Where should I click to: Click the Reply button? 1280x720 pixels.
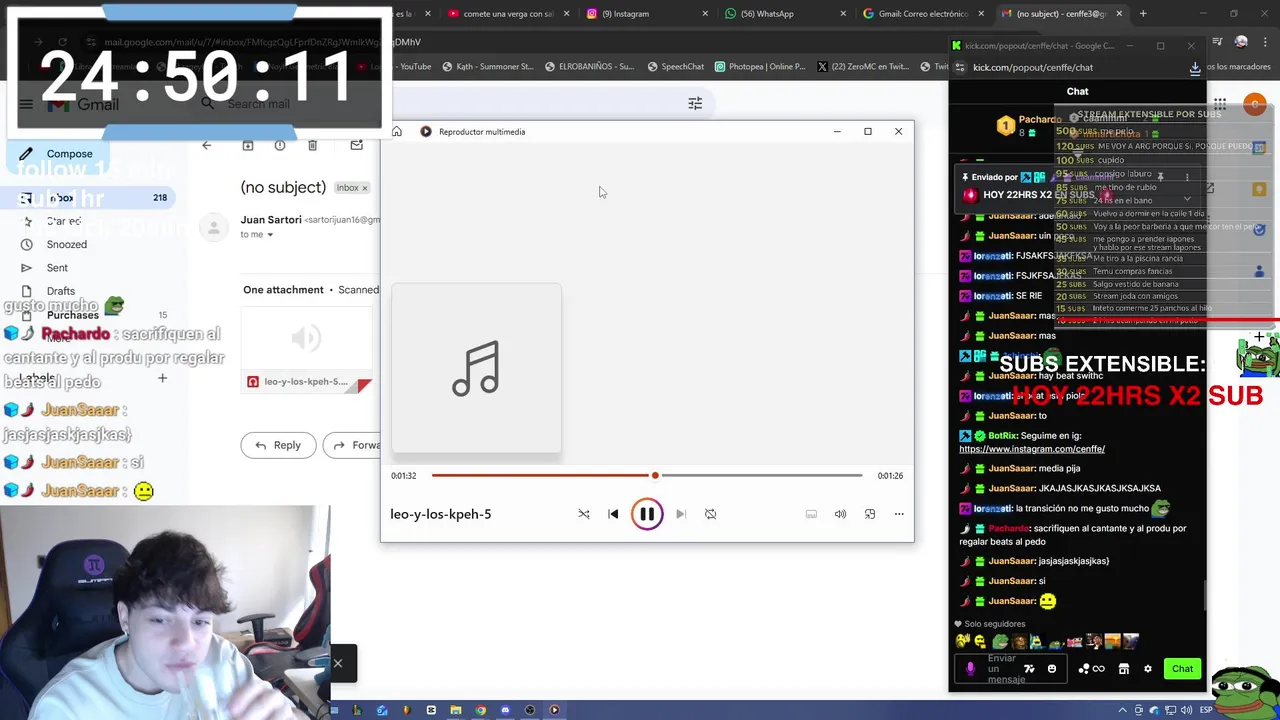(278, 445)
